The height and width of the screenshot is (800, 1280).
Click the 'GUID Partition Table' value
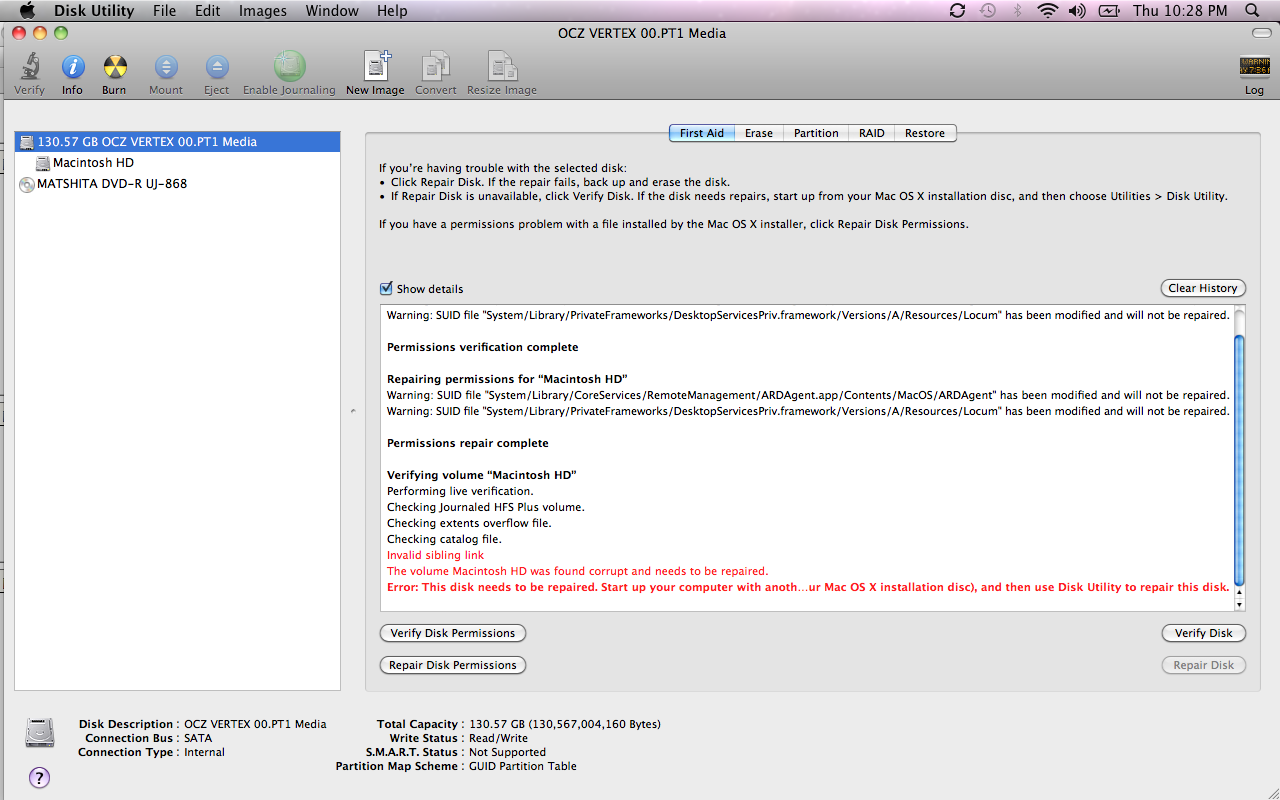pyautogui.click(x=523, y=766)
